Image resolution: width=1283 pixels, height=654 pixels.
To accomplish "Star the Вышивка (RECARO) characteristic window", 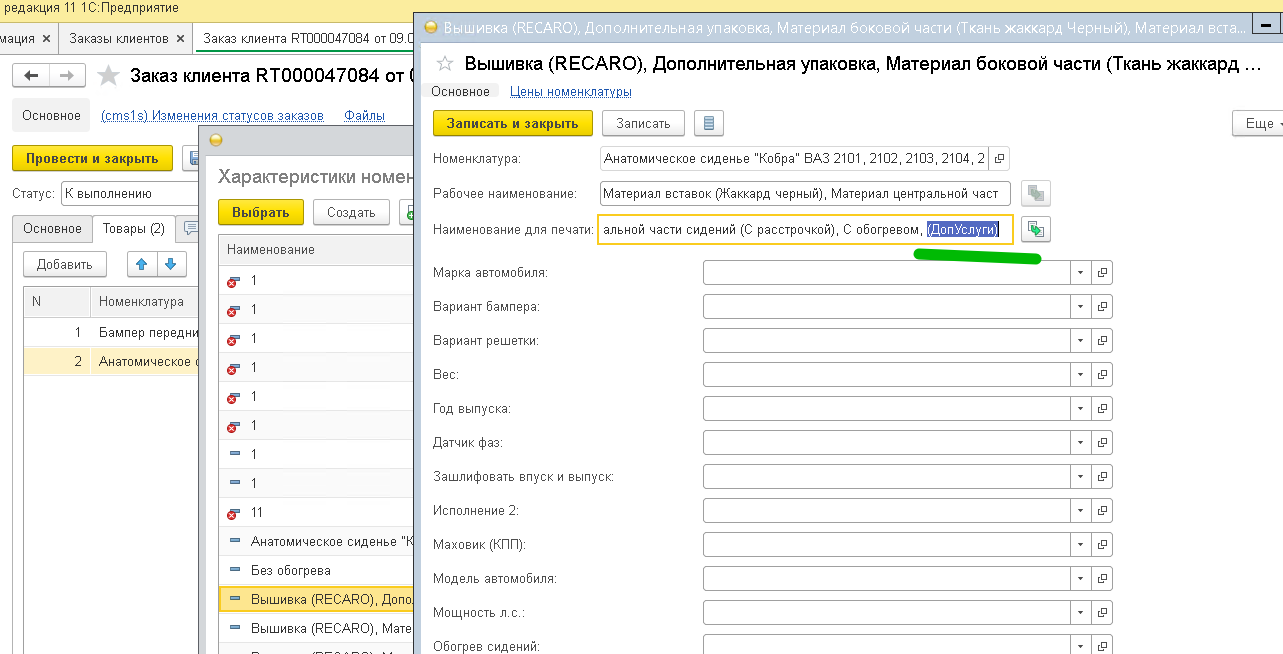I will [x=446, y=65].
